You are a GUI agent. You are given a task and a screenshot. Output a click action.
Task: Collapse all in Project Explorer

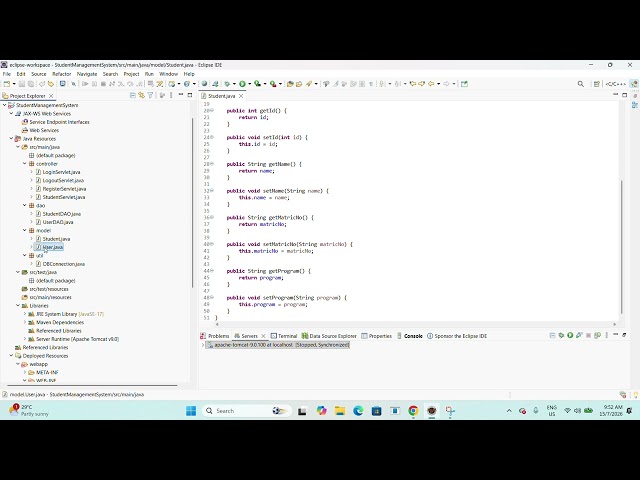pos(133,96)
